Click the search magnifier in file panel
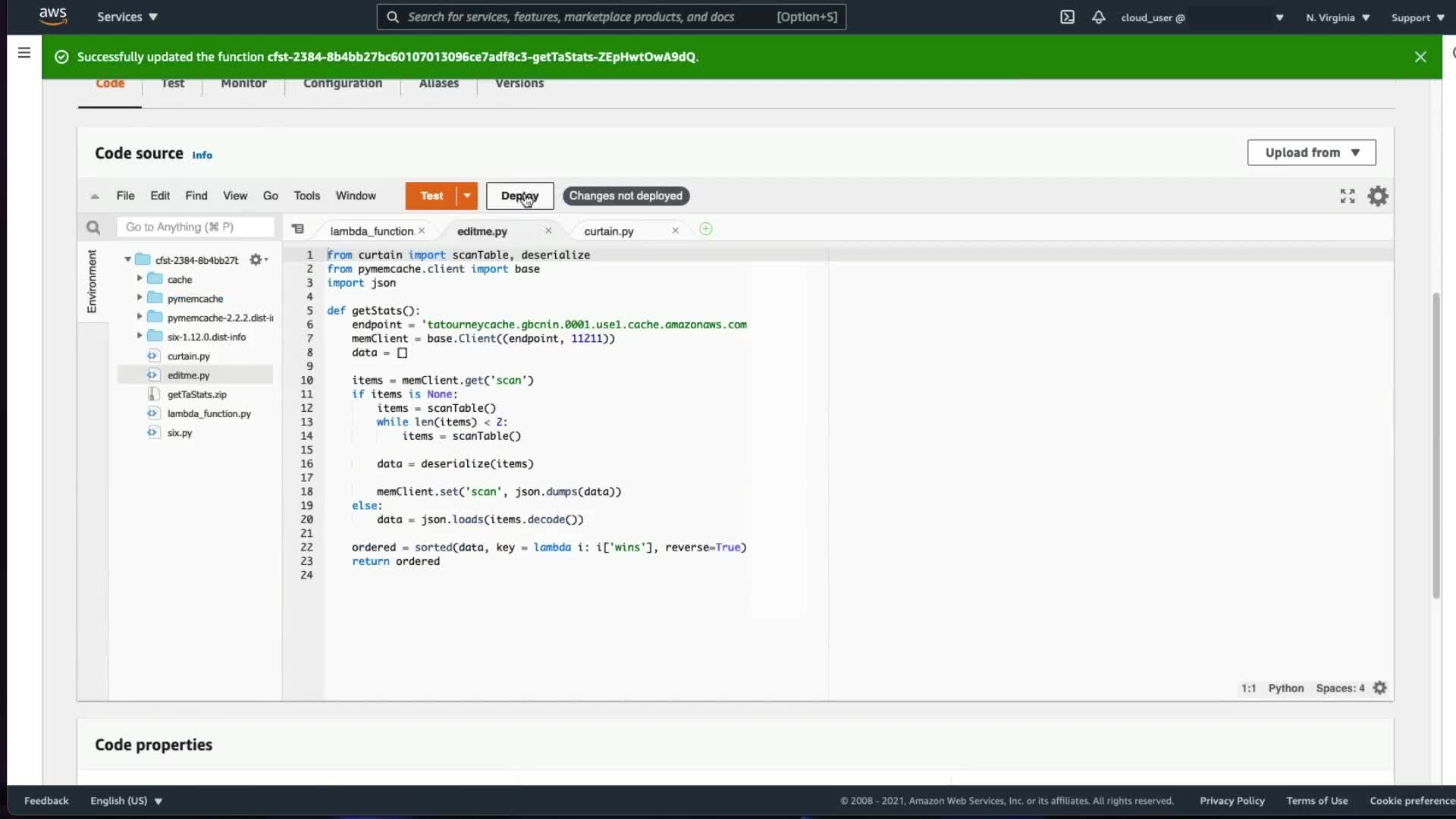Screen dimensions: 1456x819 point(93,227)
